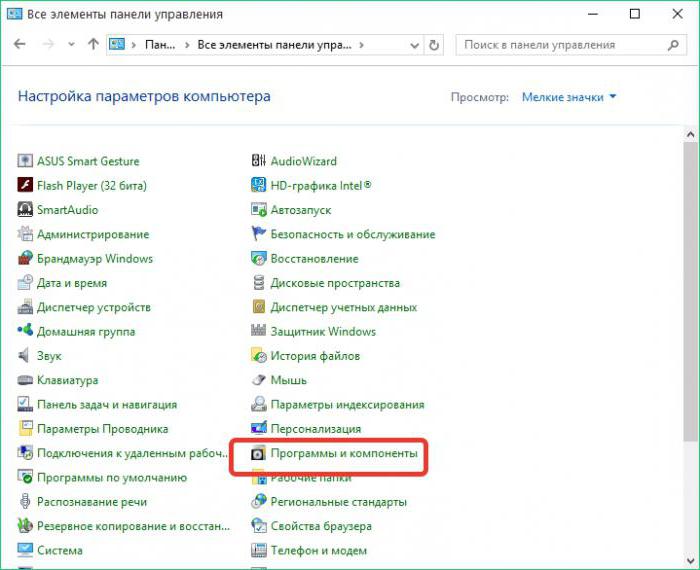
Task: Open the Подключения к удаленным рабочим столам icon
Action: pos(25,453)
